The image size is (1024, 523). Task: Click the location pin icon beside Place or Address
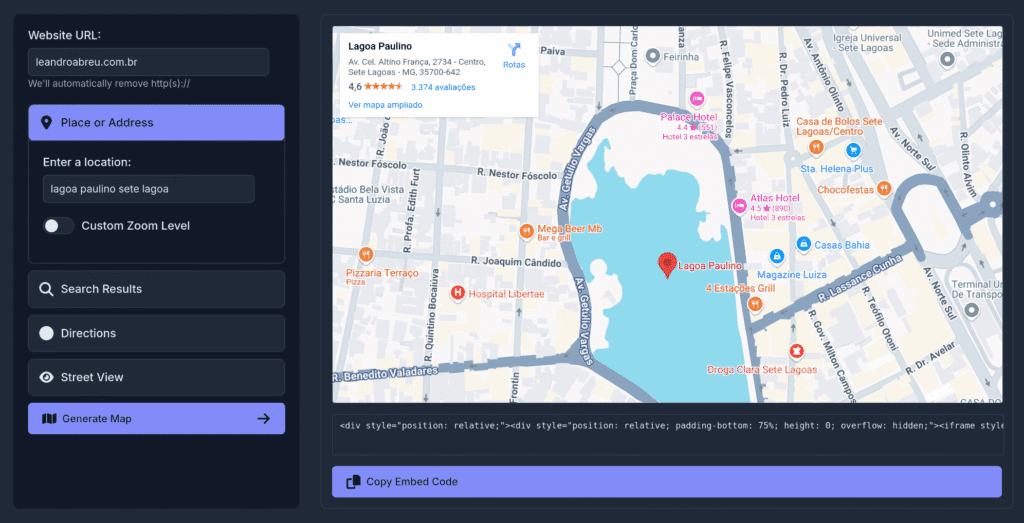(x=46, y=123)
